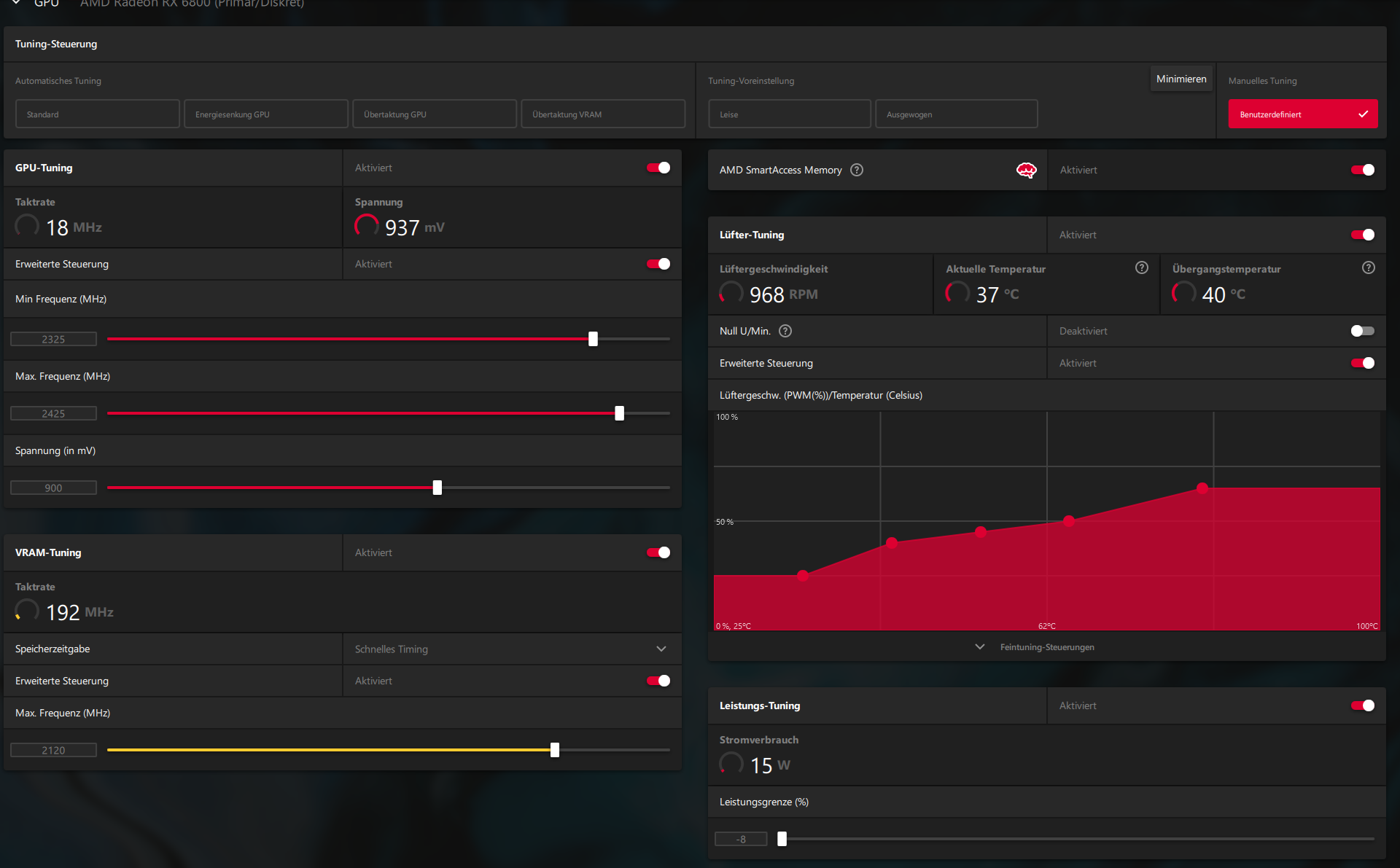The height and width of the screenshot is (868, 1400).
Task: Click the Spannung (in mV) slider handle
Action: 437,488
